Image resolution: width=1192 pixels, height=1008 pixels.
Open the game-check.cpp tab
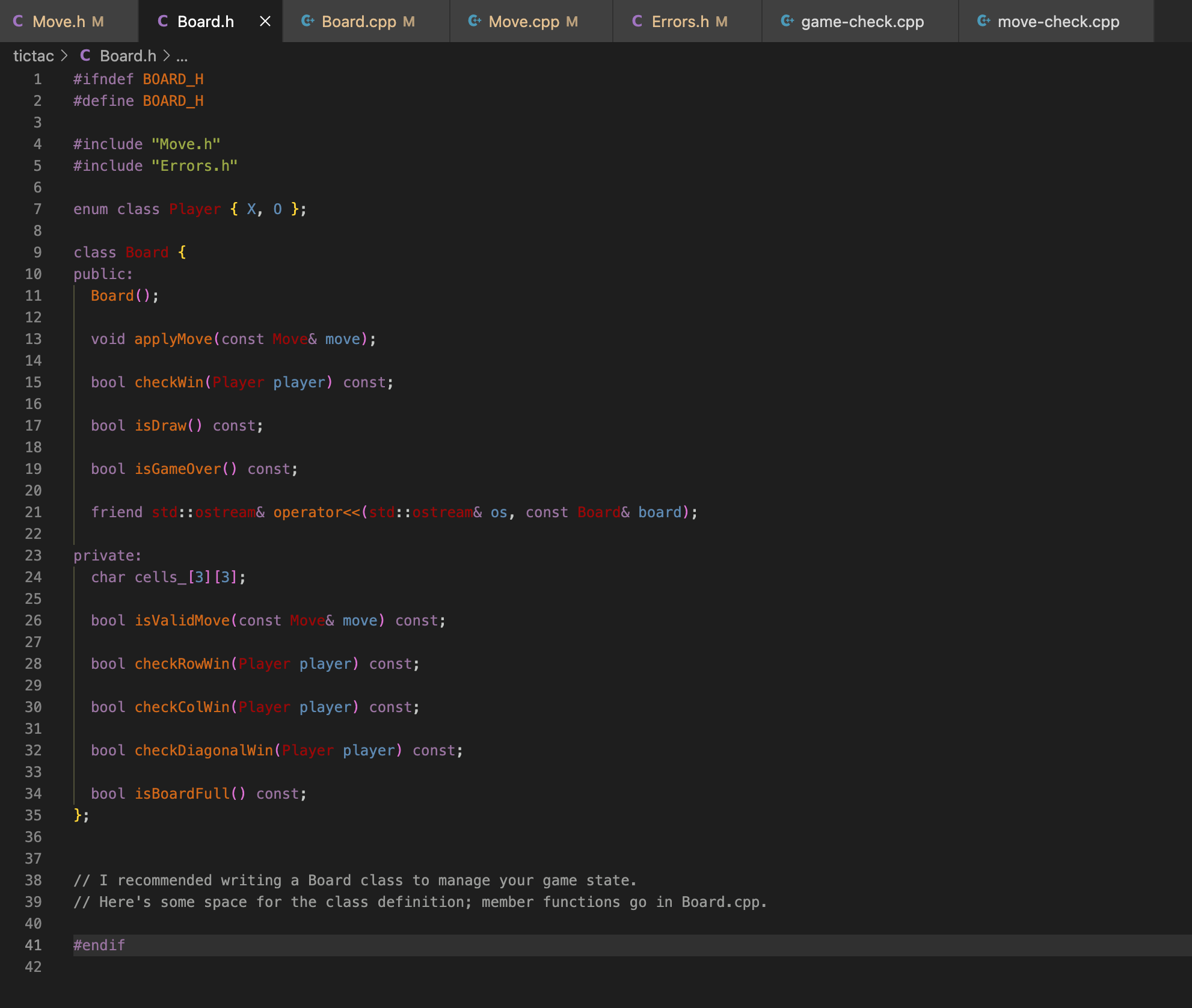[x=862, y=22]
